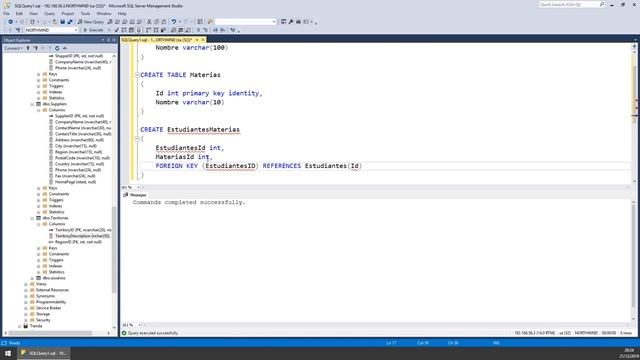Switch to the Messages results tab

135,195
